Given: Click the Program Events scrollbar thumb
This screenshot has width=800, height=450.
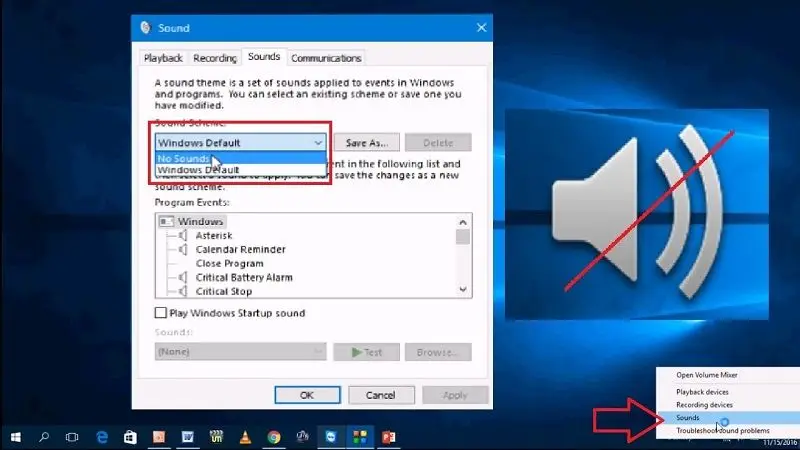Looking at the screenshot, I should [463, 237].
